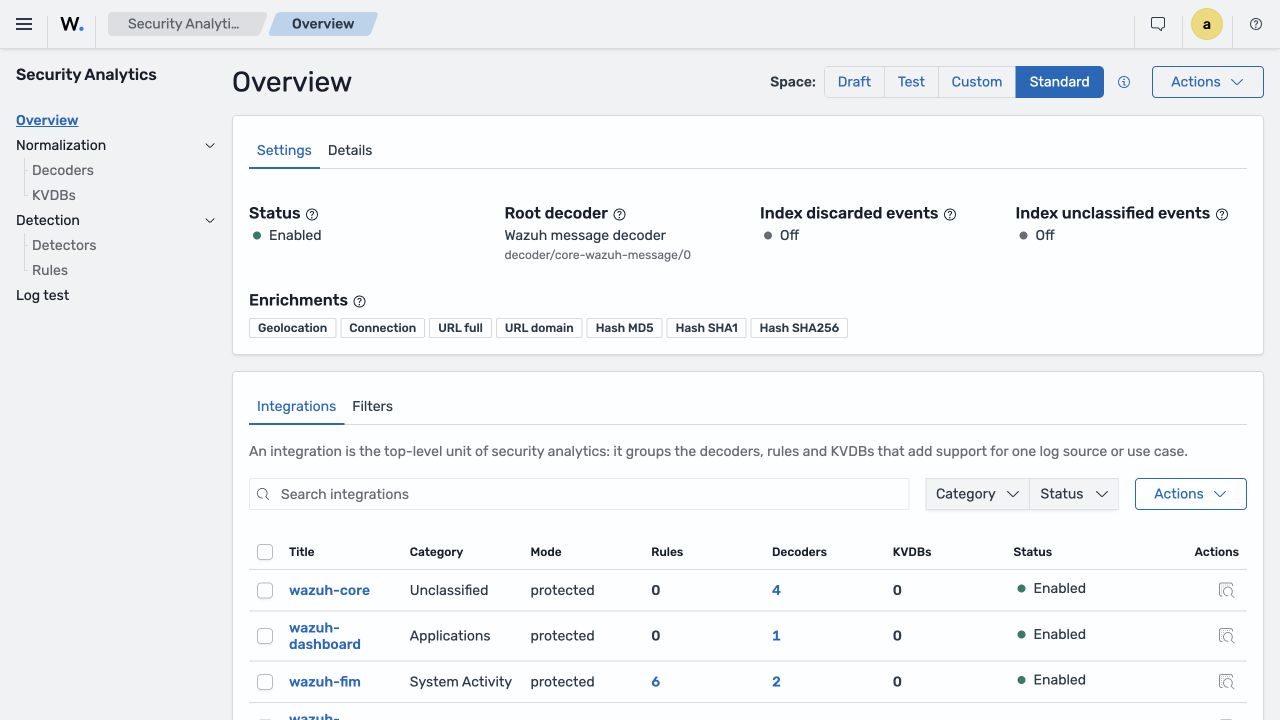
Task: Click the Security Analytics breadcrumb
Action: click(186, 24)
